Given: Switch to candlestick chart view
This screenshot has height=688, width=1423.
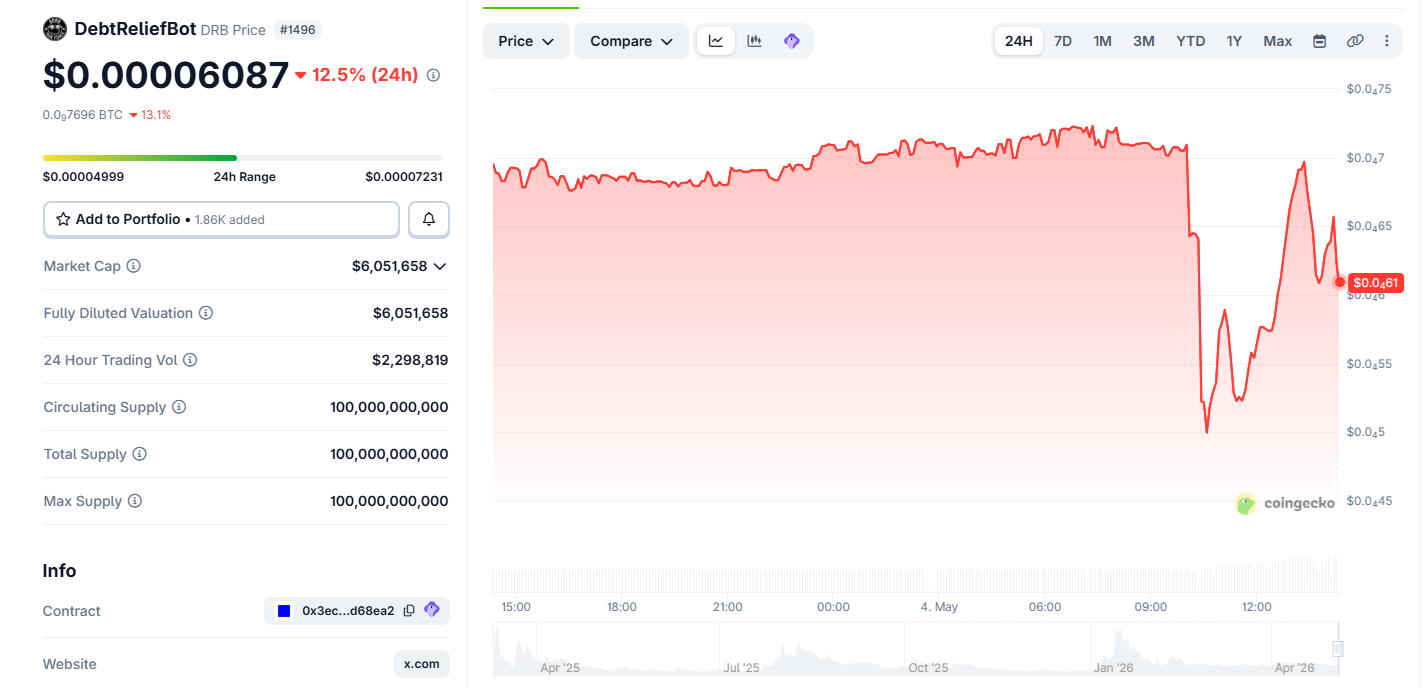Looking at the screenshot, I should click(754, 41).
